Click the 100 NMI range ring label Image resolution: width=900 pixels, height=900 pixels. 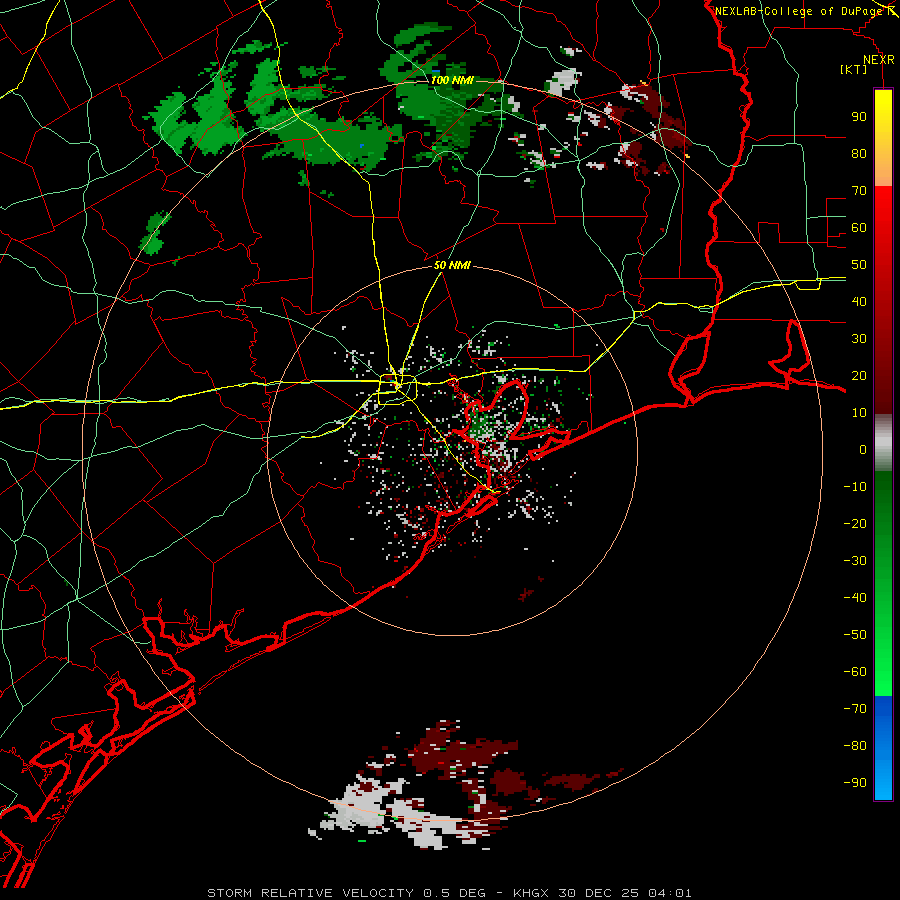[452, 80]
